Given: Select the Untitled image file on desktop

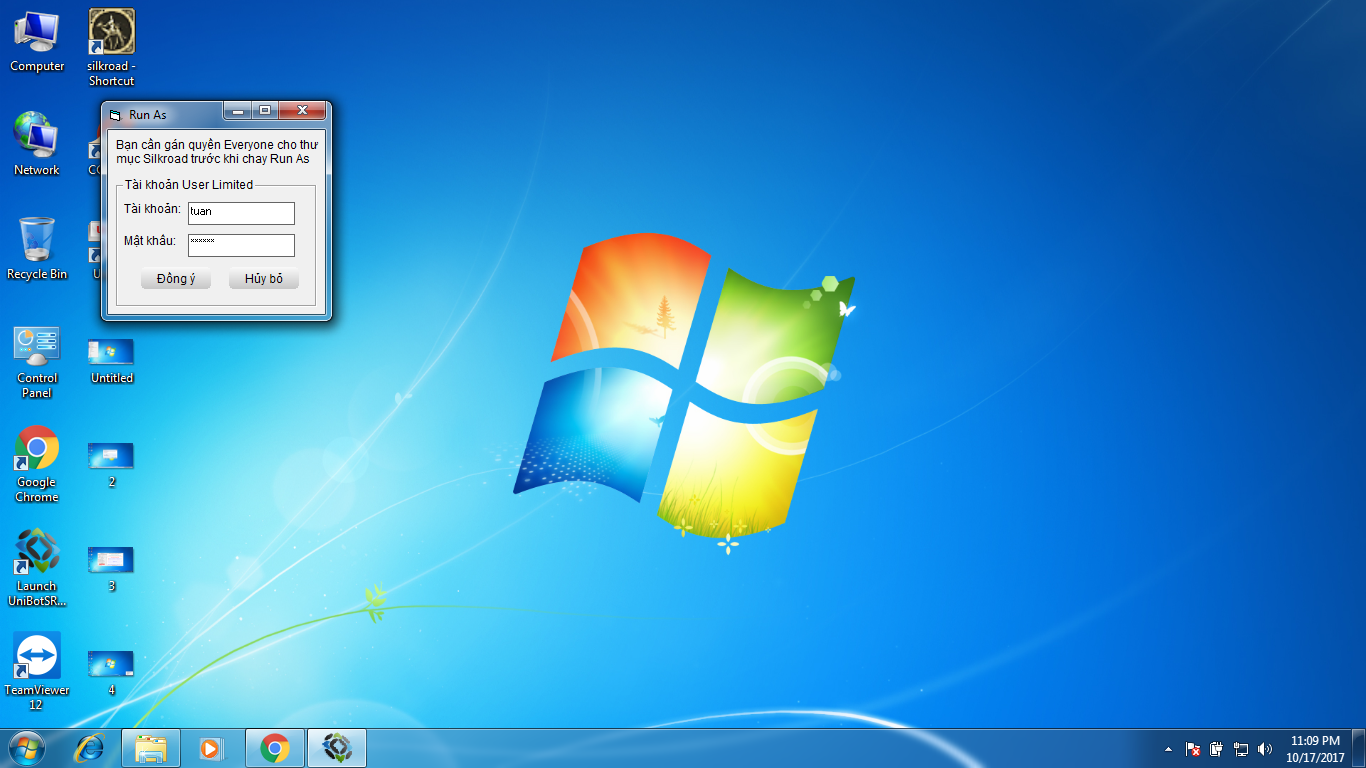Looking at the screenshot, I should pyautogui.click(x=111, y=360).
